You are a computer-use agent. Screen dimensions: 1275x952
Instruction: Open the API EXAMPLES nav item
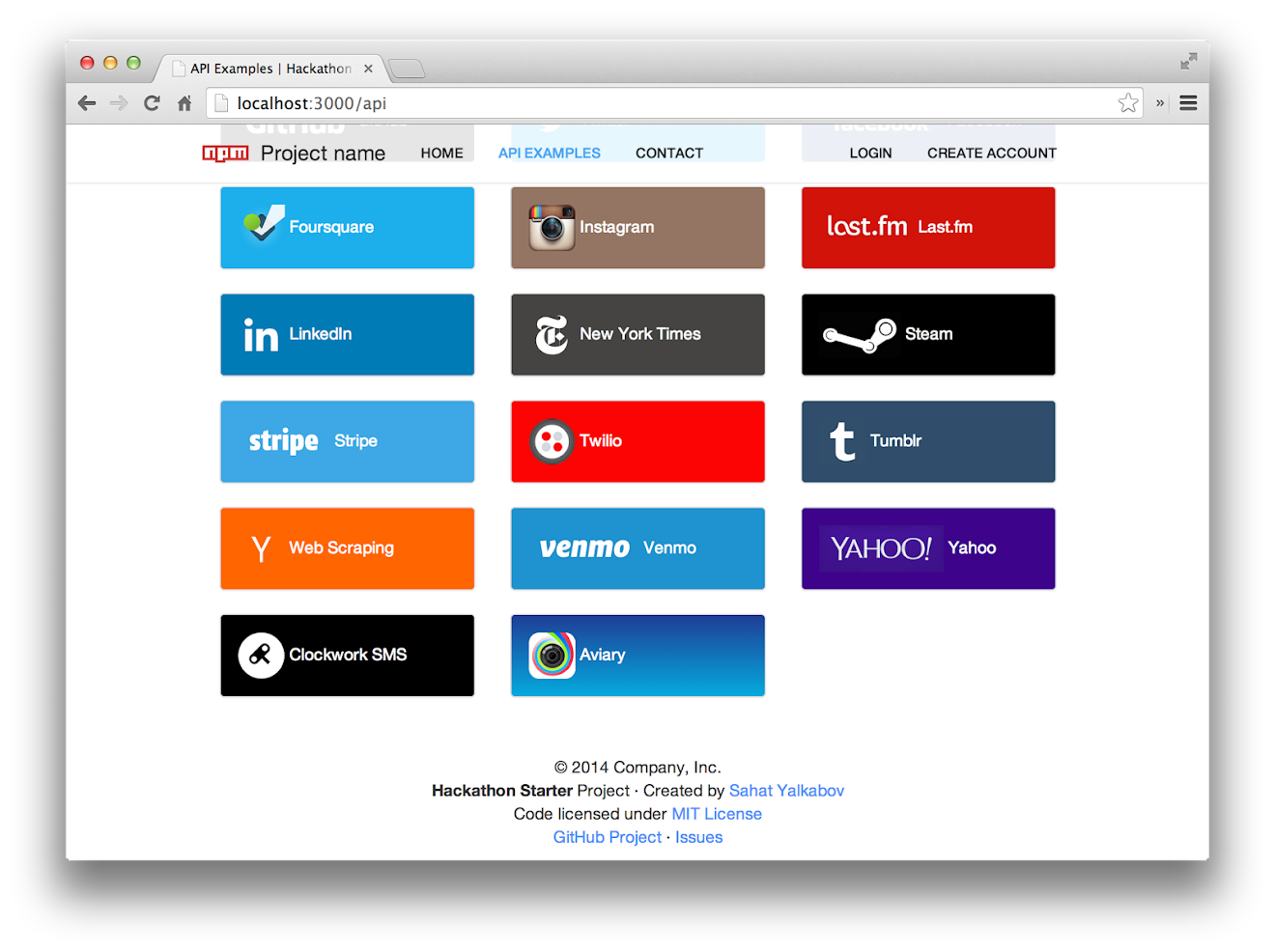point(550,154)
